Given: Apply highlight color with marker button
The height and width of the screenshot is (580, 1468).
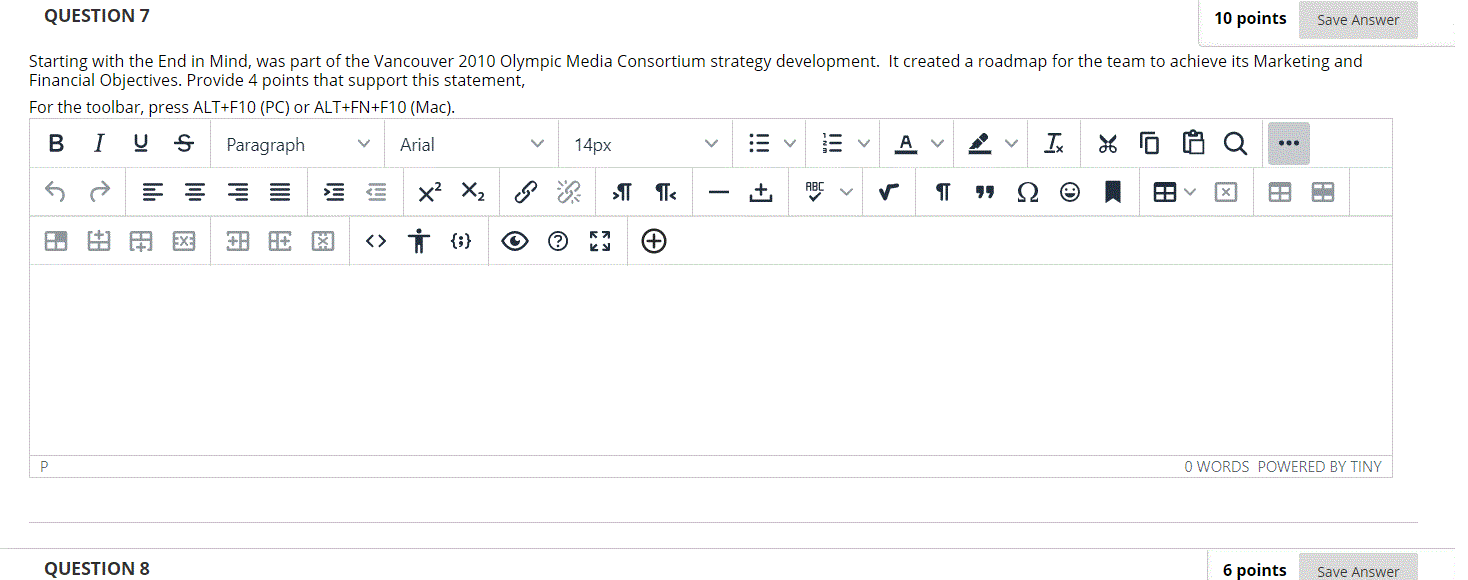Looking at the screenshot, I should click(979, 144).
